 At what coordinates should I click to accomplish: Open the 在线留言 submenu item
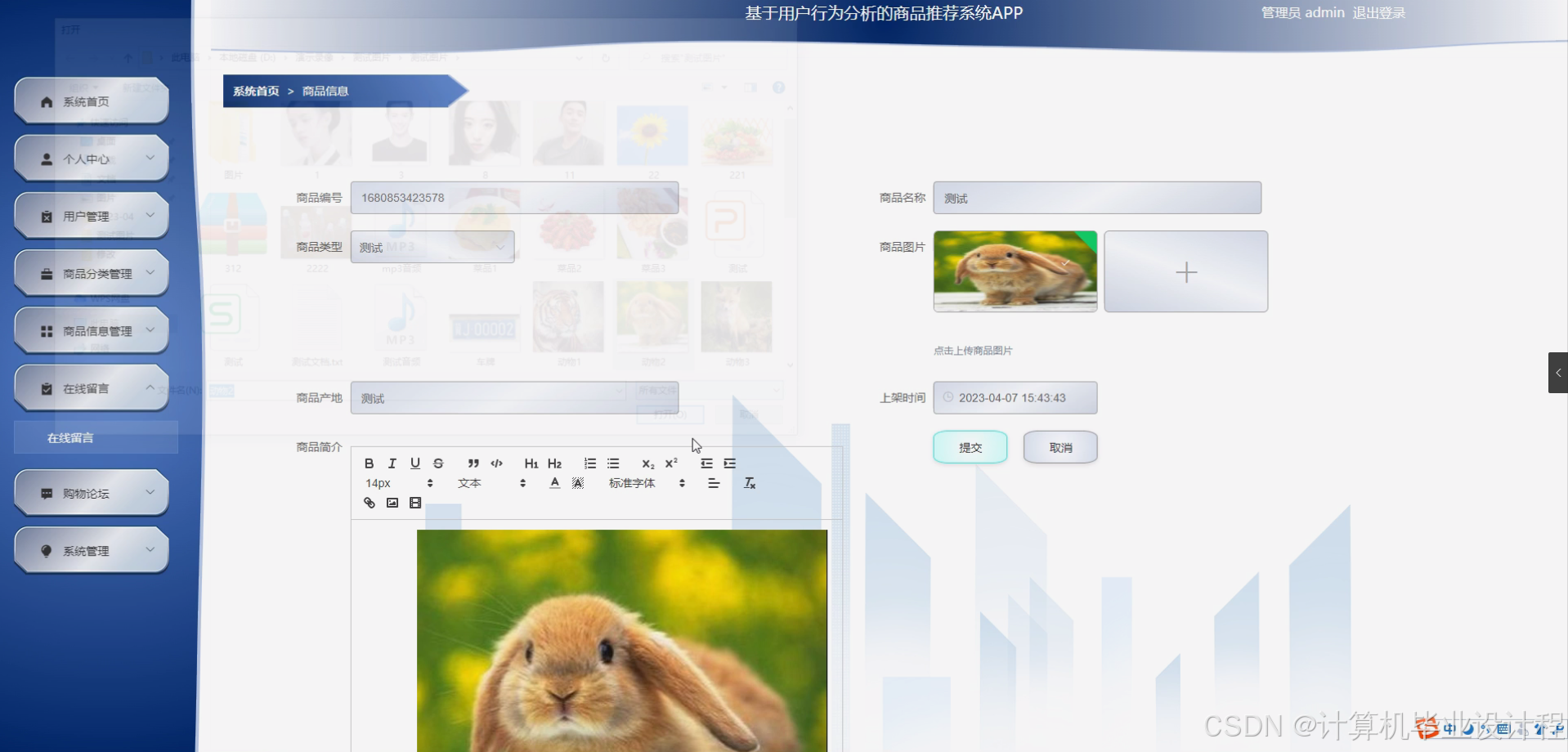[x=96, y=437]
